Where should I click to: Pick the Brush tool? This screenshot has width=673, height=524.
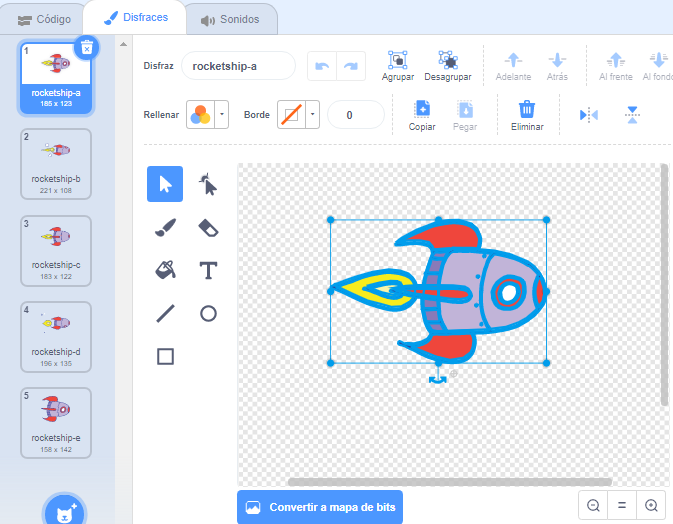(165, 227)
